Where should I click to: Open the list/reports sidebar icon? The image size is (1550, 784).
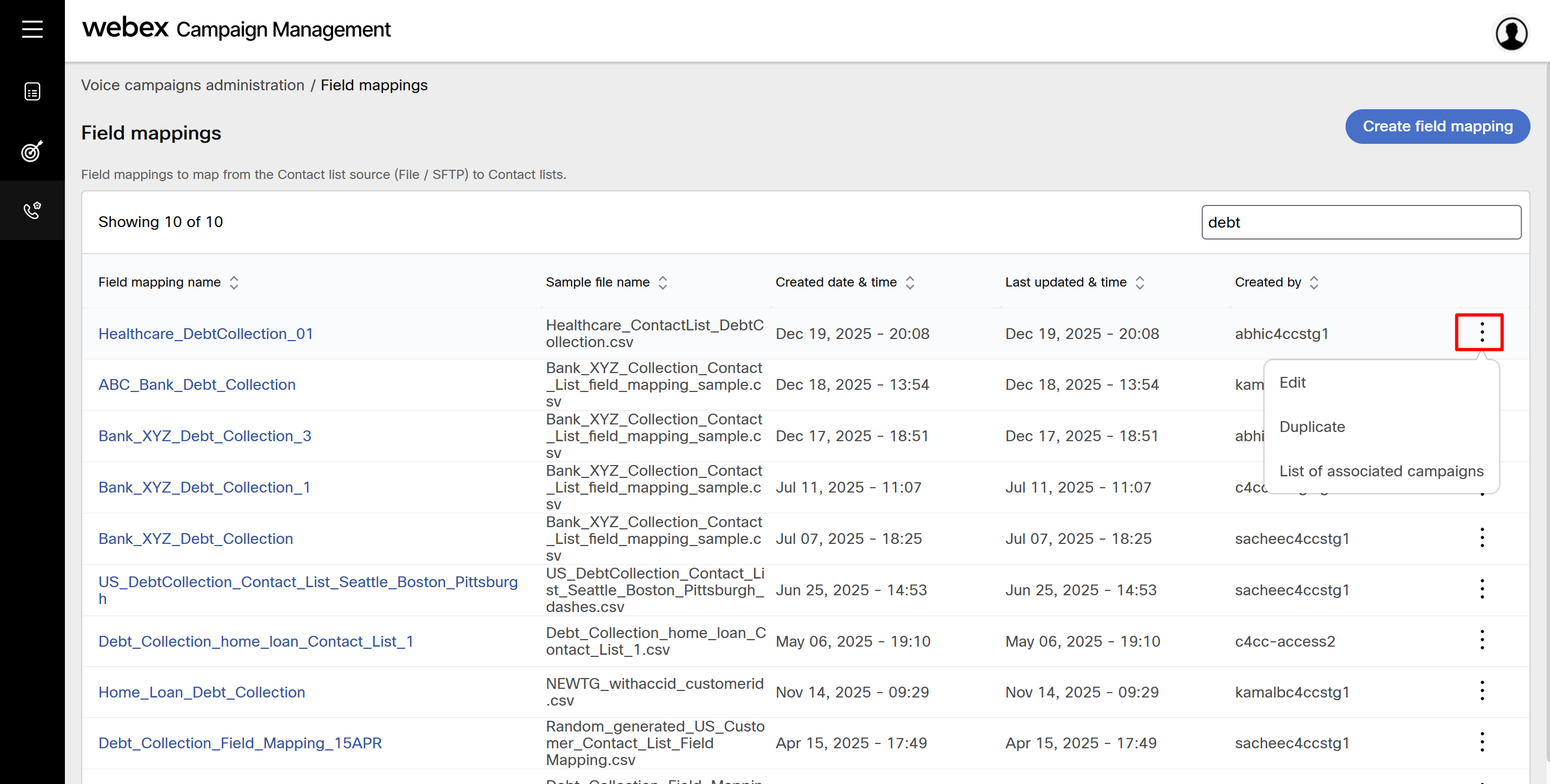point(32,91)
